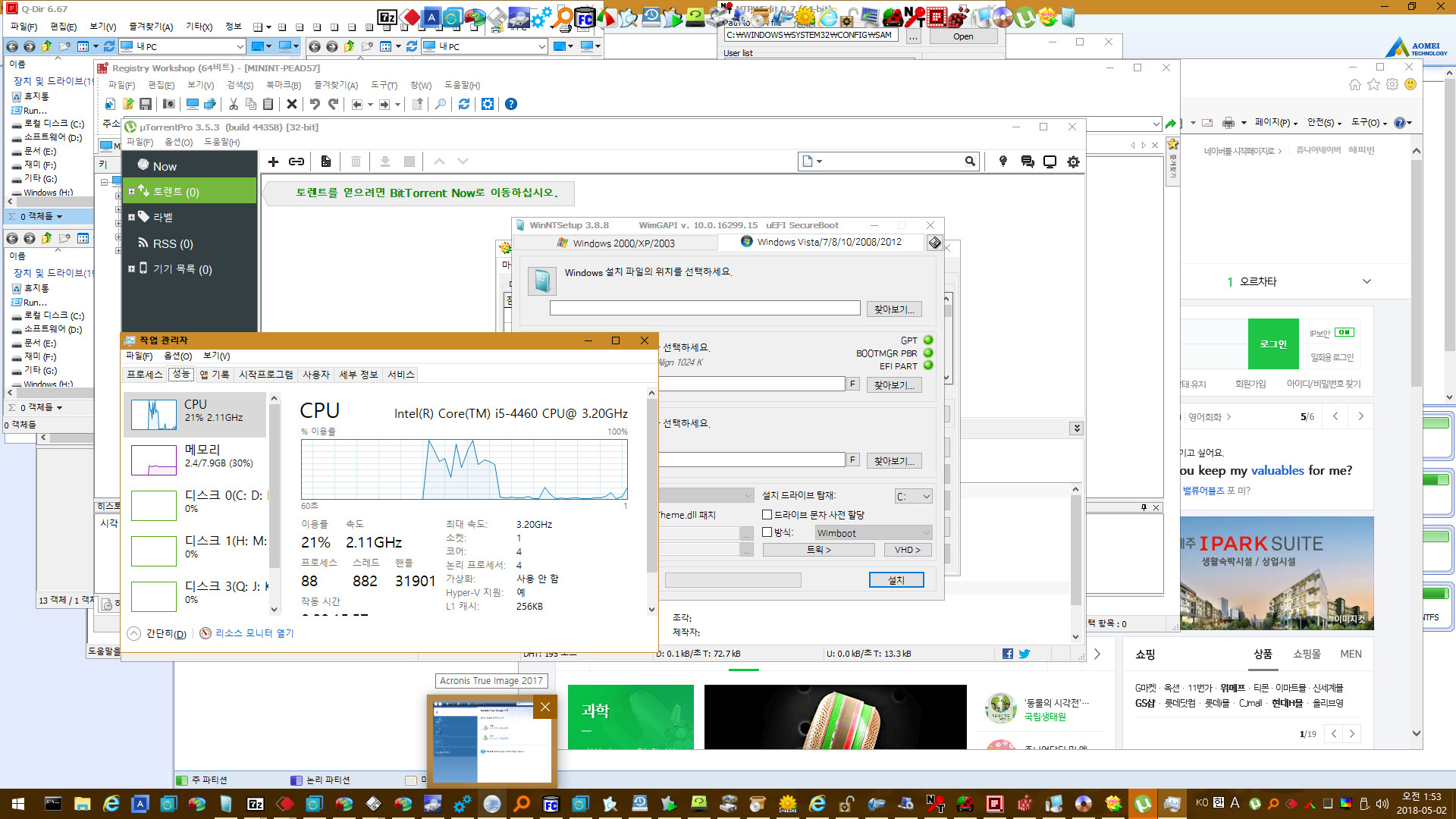The image size is (1456, 819).
Task: Click Windows Start button
Action: click(x=18, y=804)
